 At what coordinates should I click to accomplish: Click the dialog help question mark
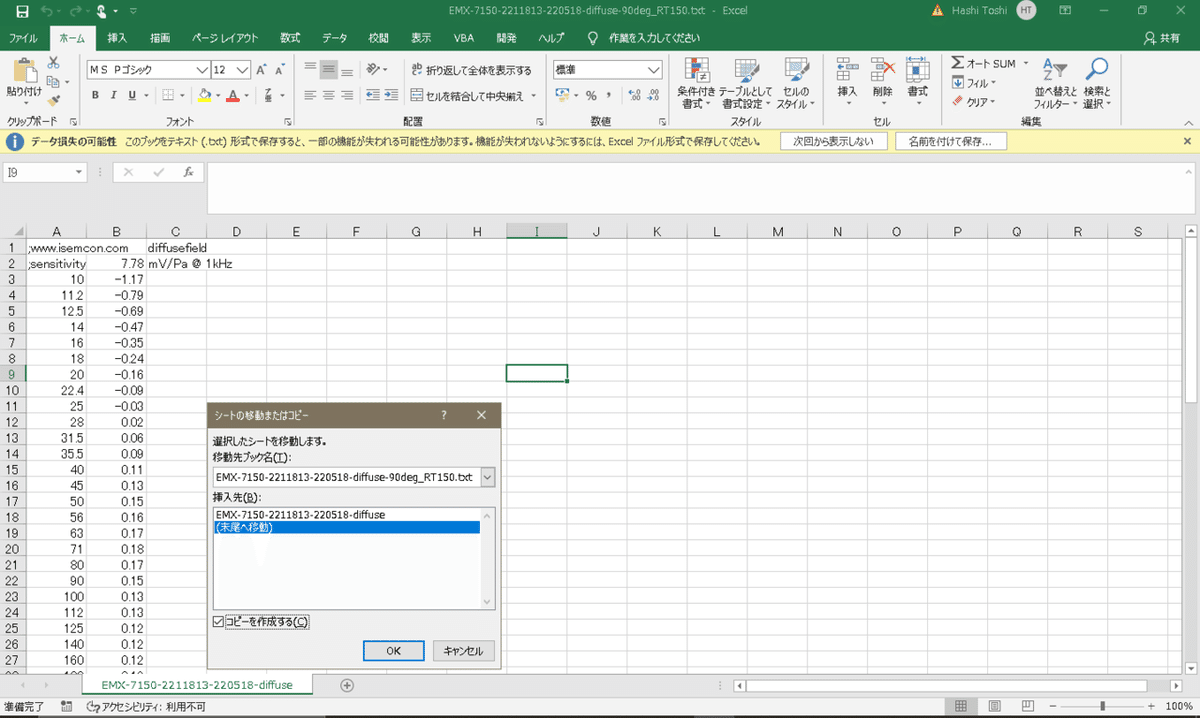click(x=444, y=414)
